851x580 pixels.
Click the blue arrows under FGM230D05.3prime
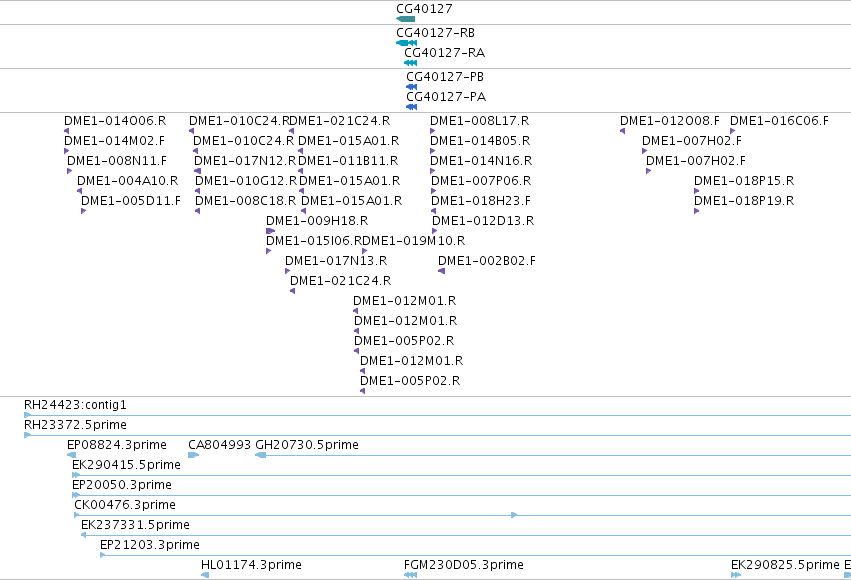[410, 575]
